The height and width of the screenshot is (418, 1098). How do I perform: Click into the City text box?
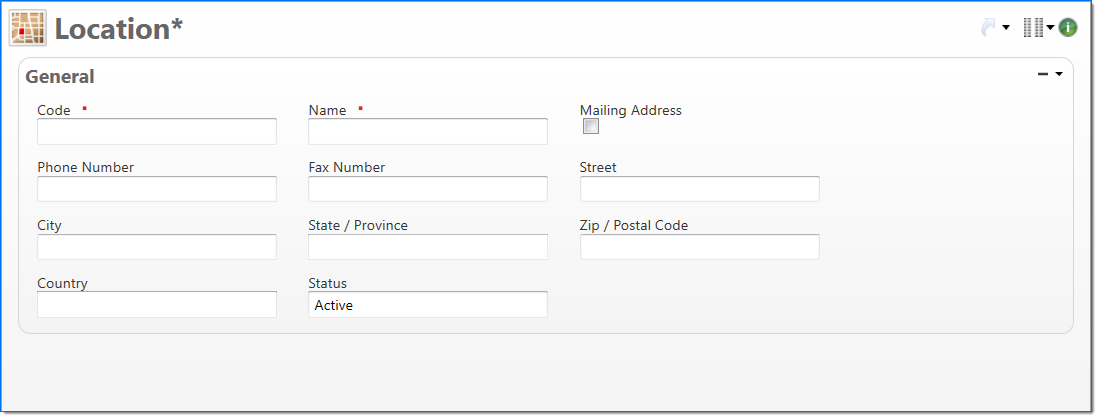coord(156,247)
